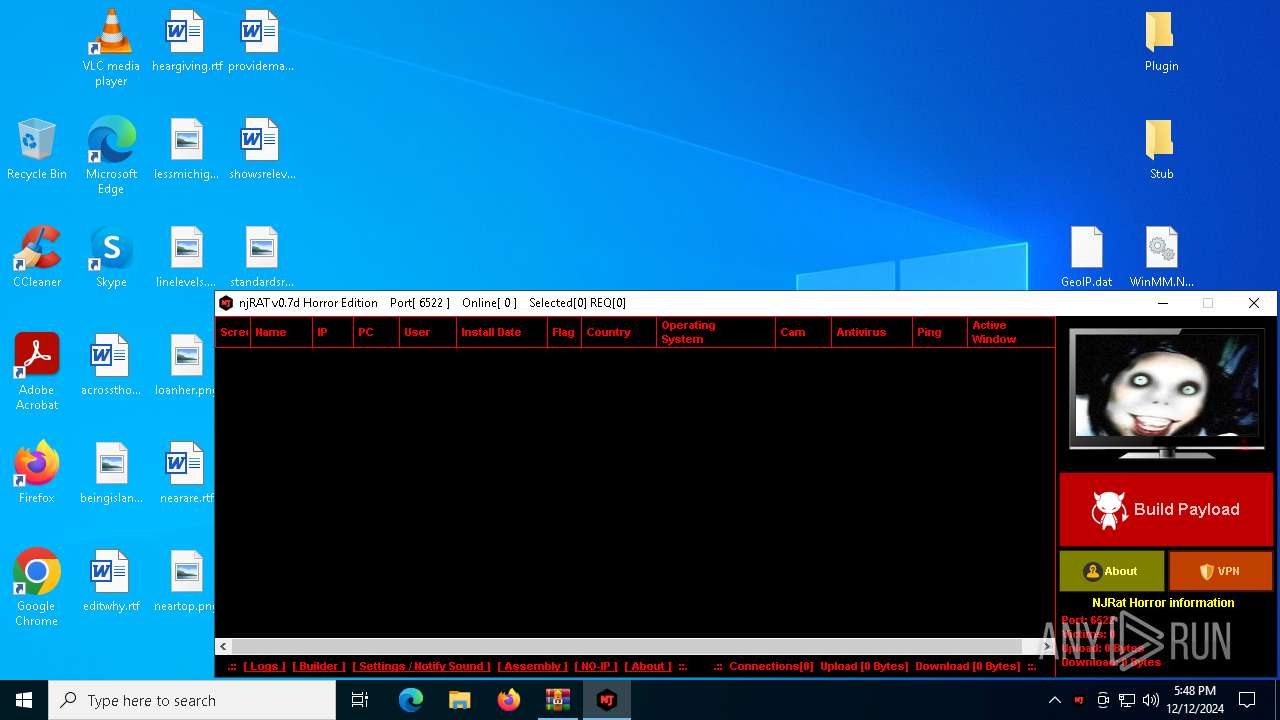Screen dimensions: 1280x720
Task: Select the showsrelev... document icon
Action: click(x=261, y=149)
